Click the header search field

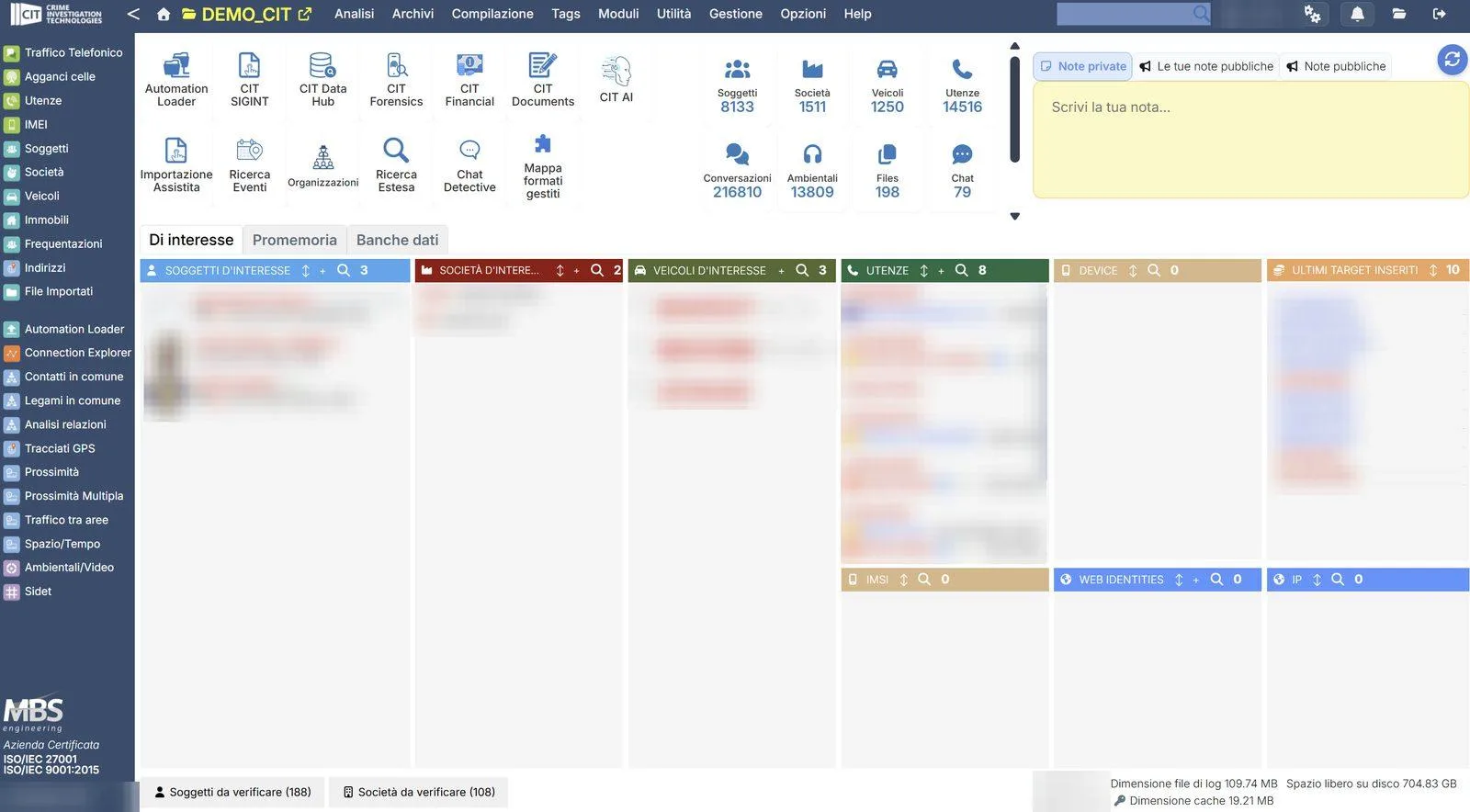[x=1133, y=14]
